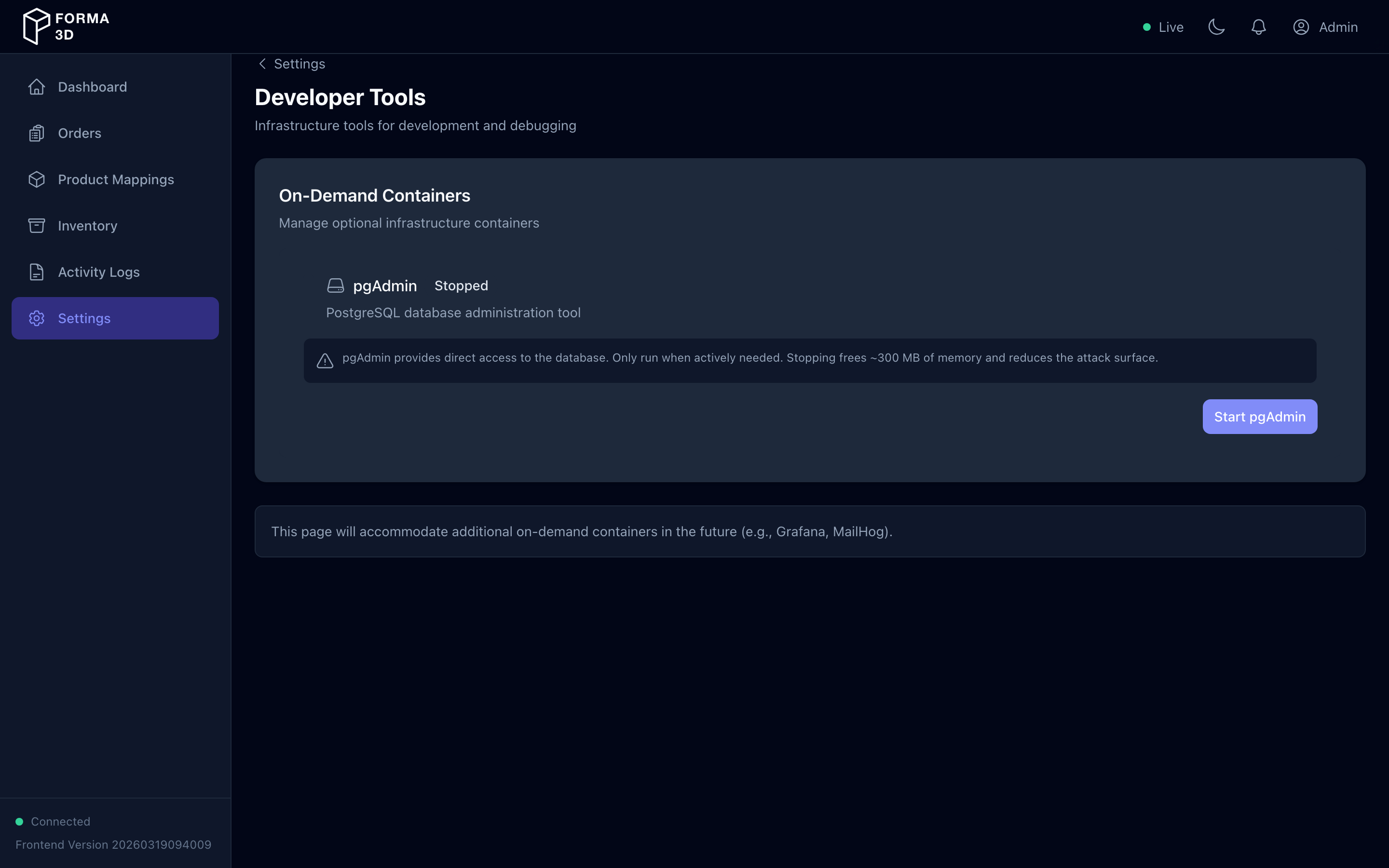The width and height of the screenshot is (1389, 868).
Task: Click the Activity Logs document icon
Action: pos(36,271)
